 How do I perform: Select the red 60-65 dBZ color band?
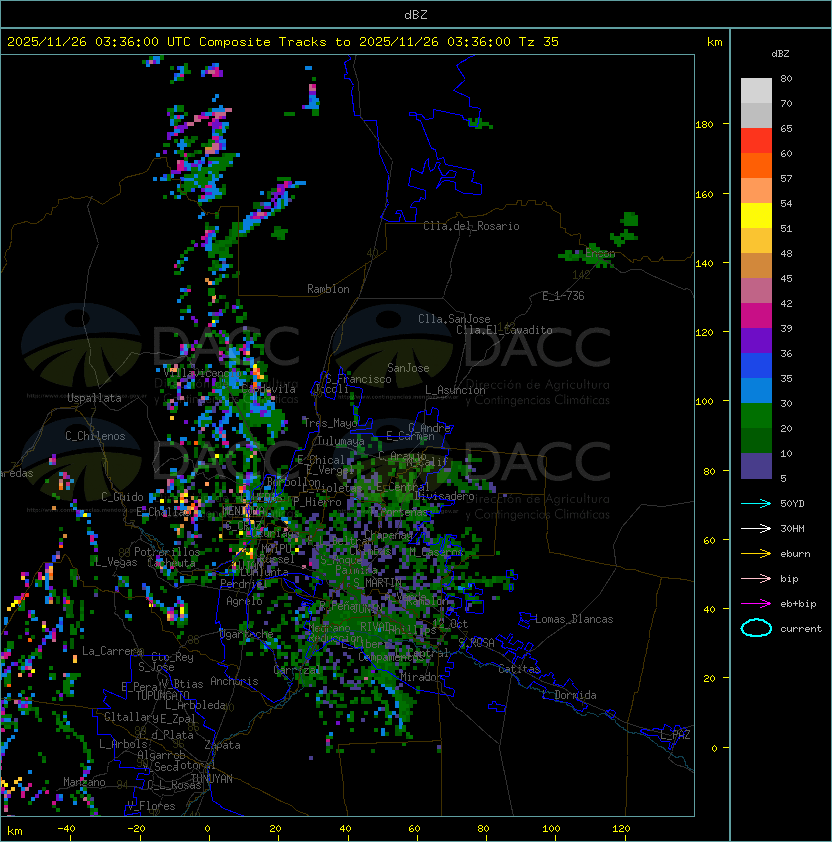(x=756, y=141)
